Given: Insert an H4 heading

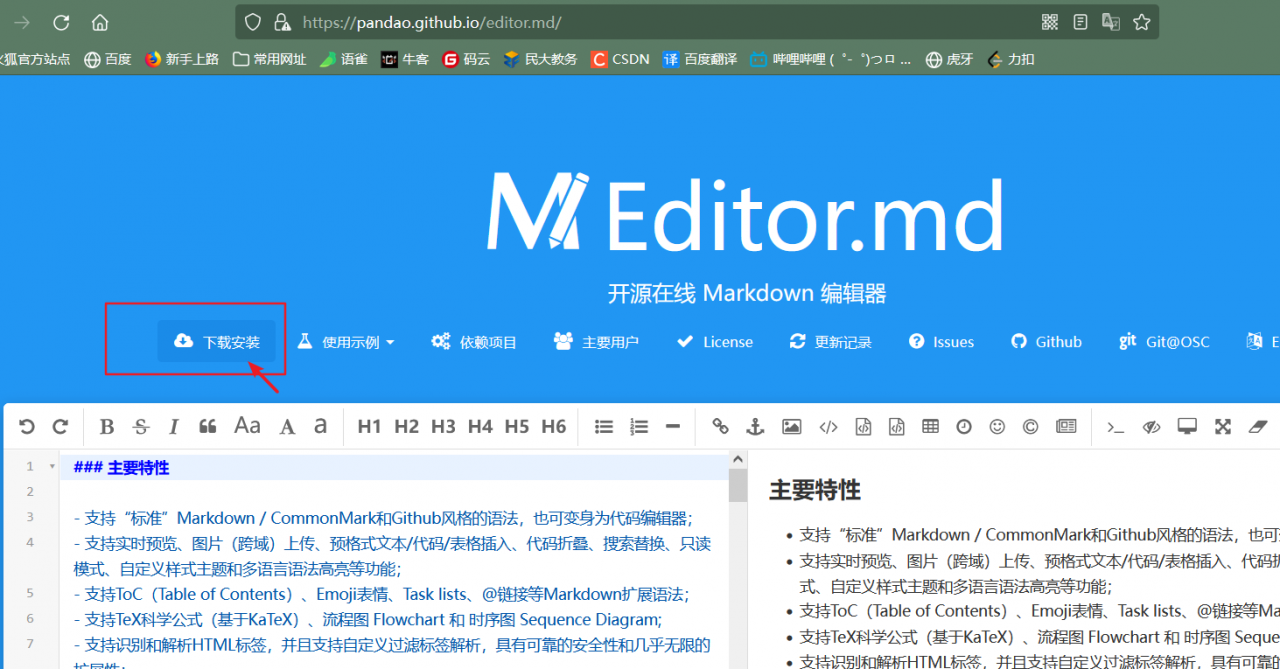Looking at the screenshot, I should point(480,427).
